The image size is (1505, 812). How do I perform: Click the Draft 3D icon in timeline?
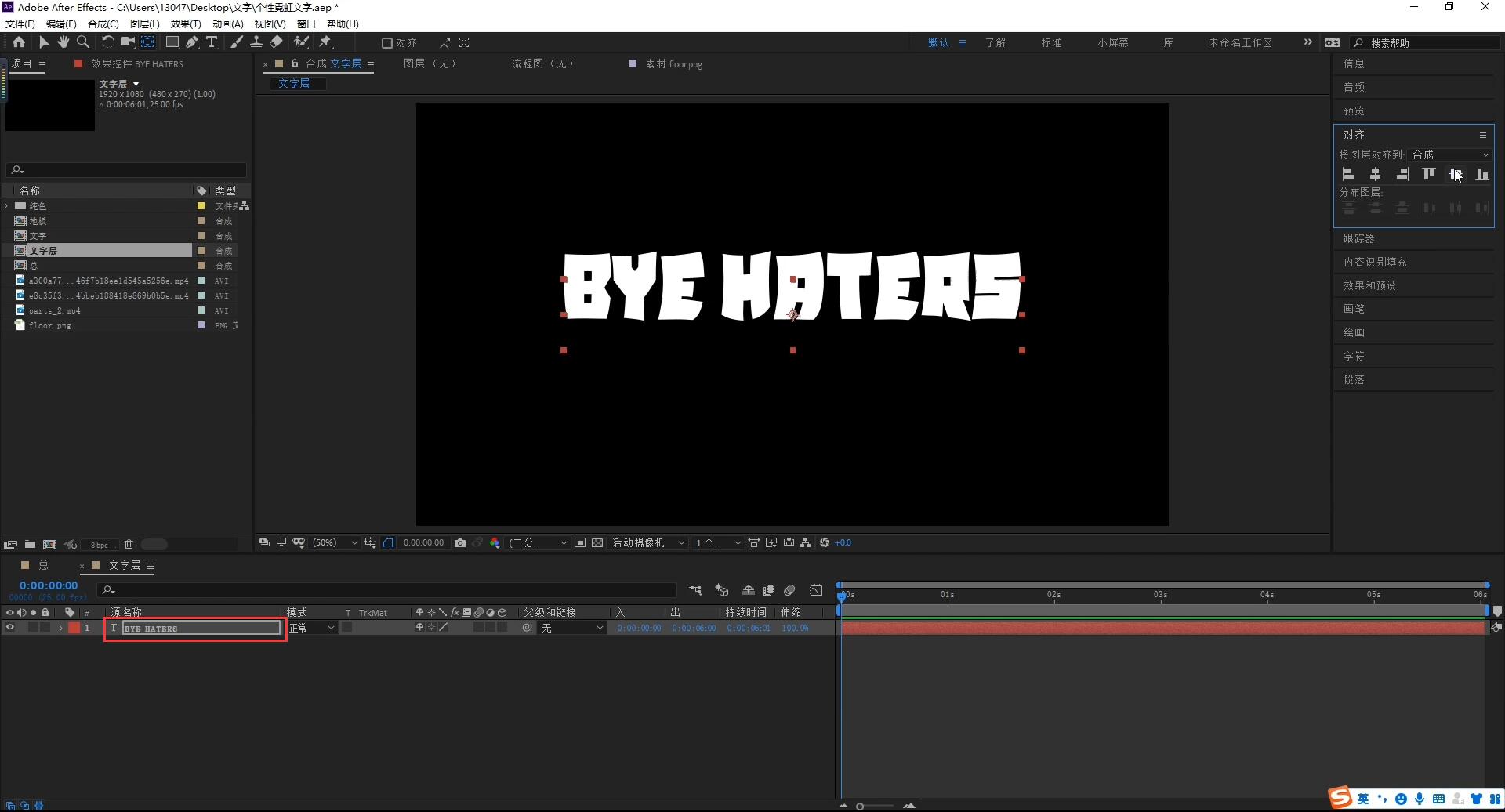[x=722, y=589]
